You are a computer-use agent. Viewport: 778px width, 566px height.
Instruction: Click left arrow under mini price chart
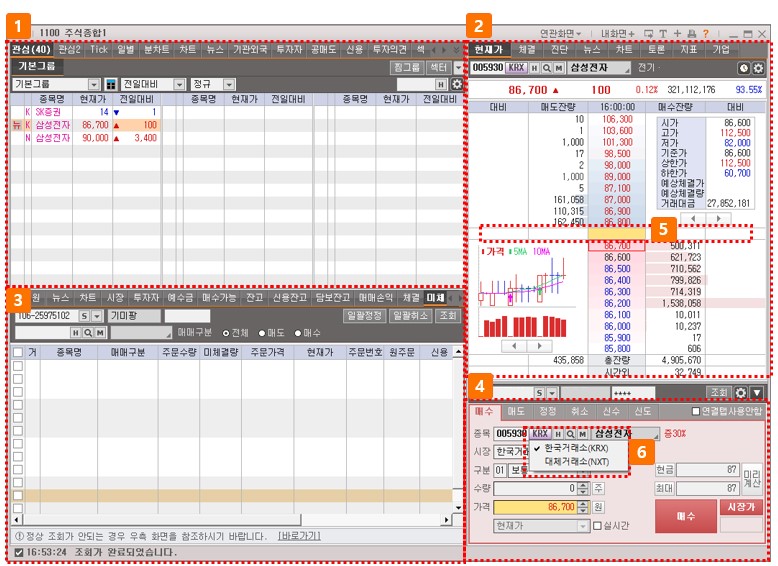(514, 346)
